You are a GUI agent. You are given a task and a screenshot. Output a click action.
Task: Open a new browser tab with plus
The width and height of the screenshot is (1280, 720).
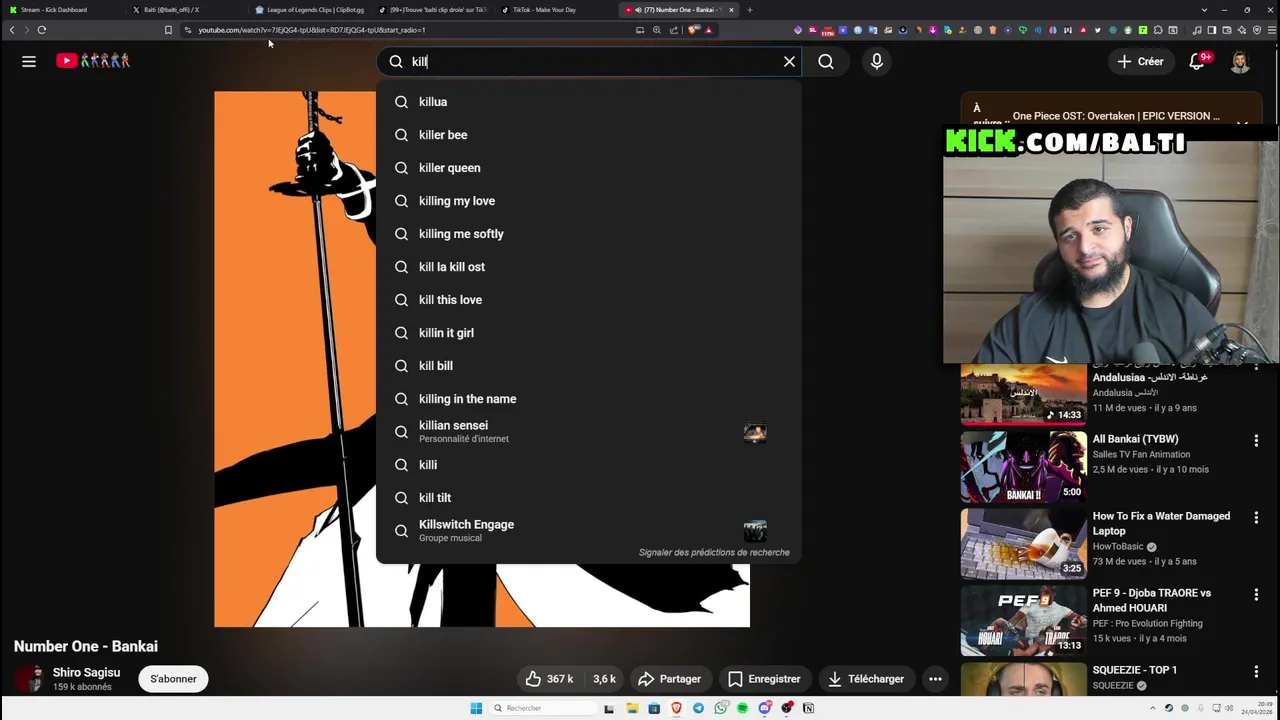click(750, 10)
